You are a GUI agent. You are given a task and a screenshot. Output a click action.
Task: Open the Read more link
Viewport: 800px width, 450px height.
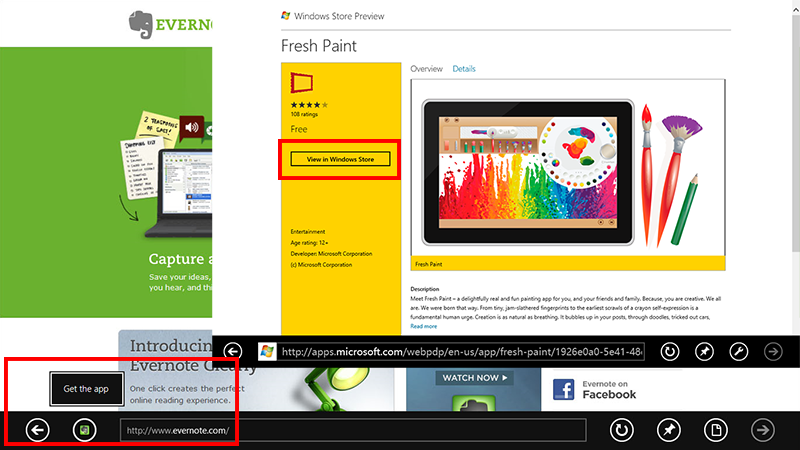point(423,326)
